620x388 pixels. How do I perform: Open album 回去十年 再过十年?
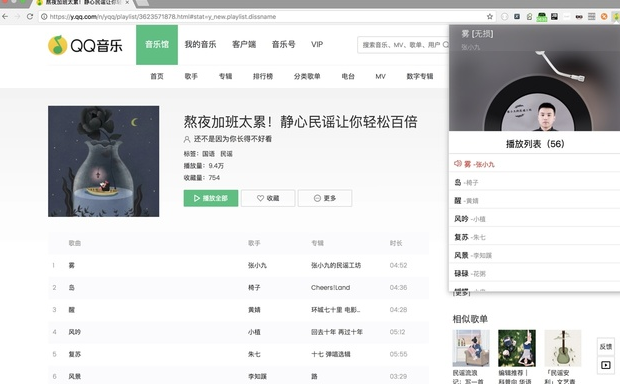click(337, 332)
